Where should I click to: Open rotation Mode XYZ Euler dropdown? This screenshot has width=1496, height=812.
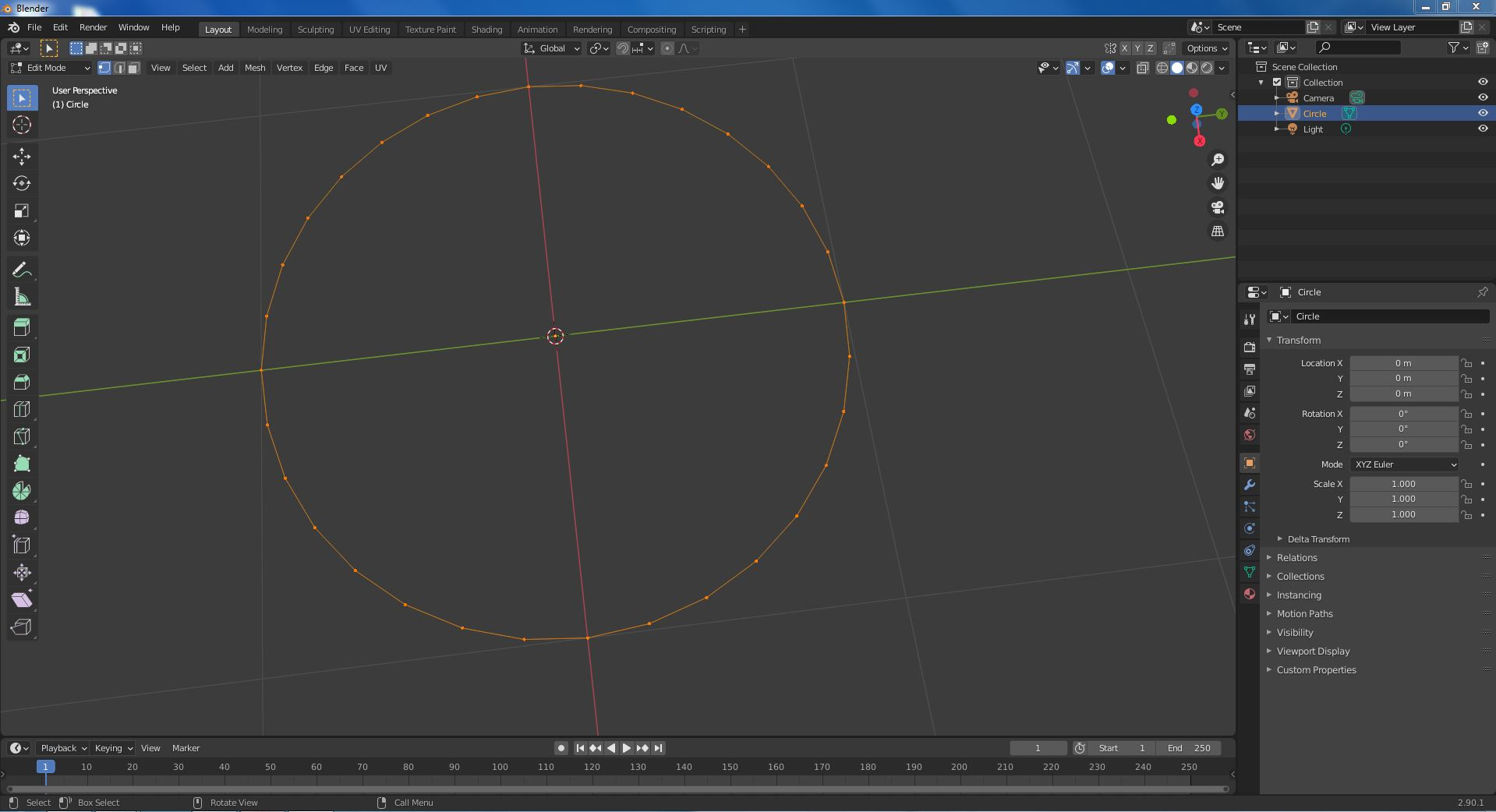1404,464
